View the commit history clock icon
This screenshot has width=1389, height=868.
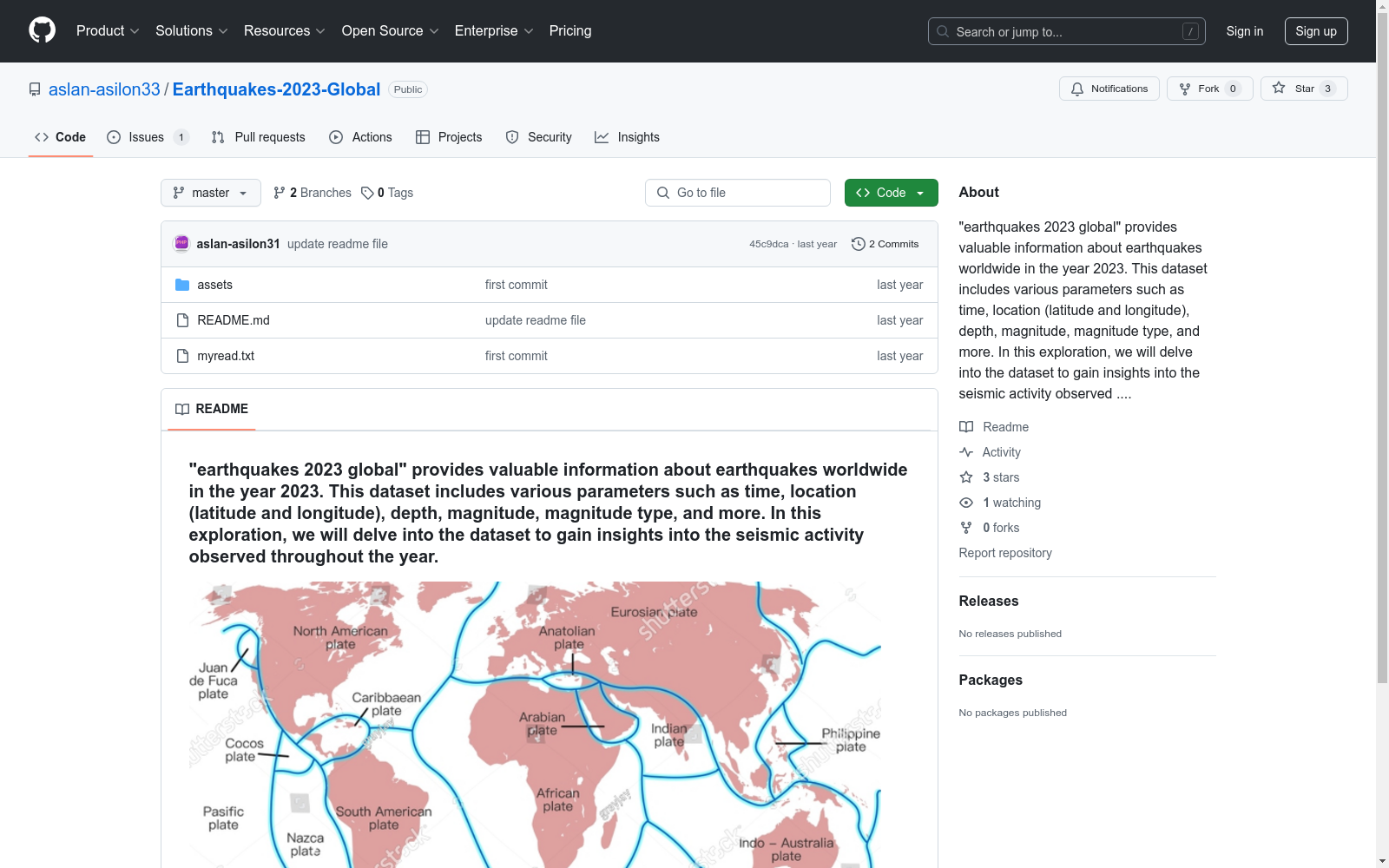[x=858, y=244]
